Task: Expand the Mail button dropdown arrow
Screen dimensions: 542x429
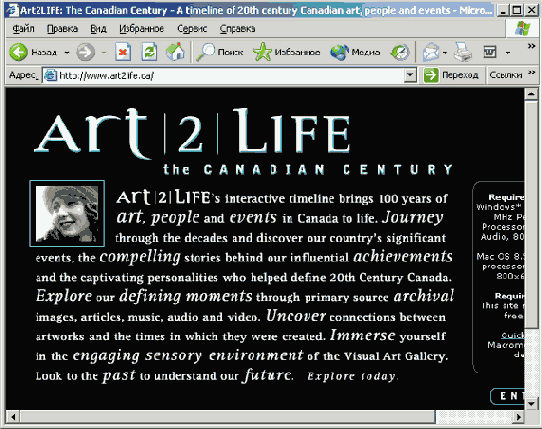Action: pos(445,53)
